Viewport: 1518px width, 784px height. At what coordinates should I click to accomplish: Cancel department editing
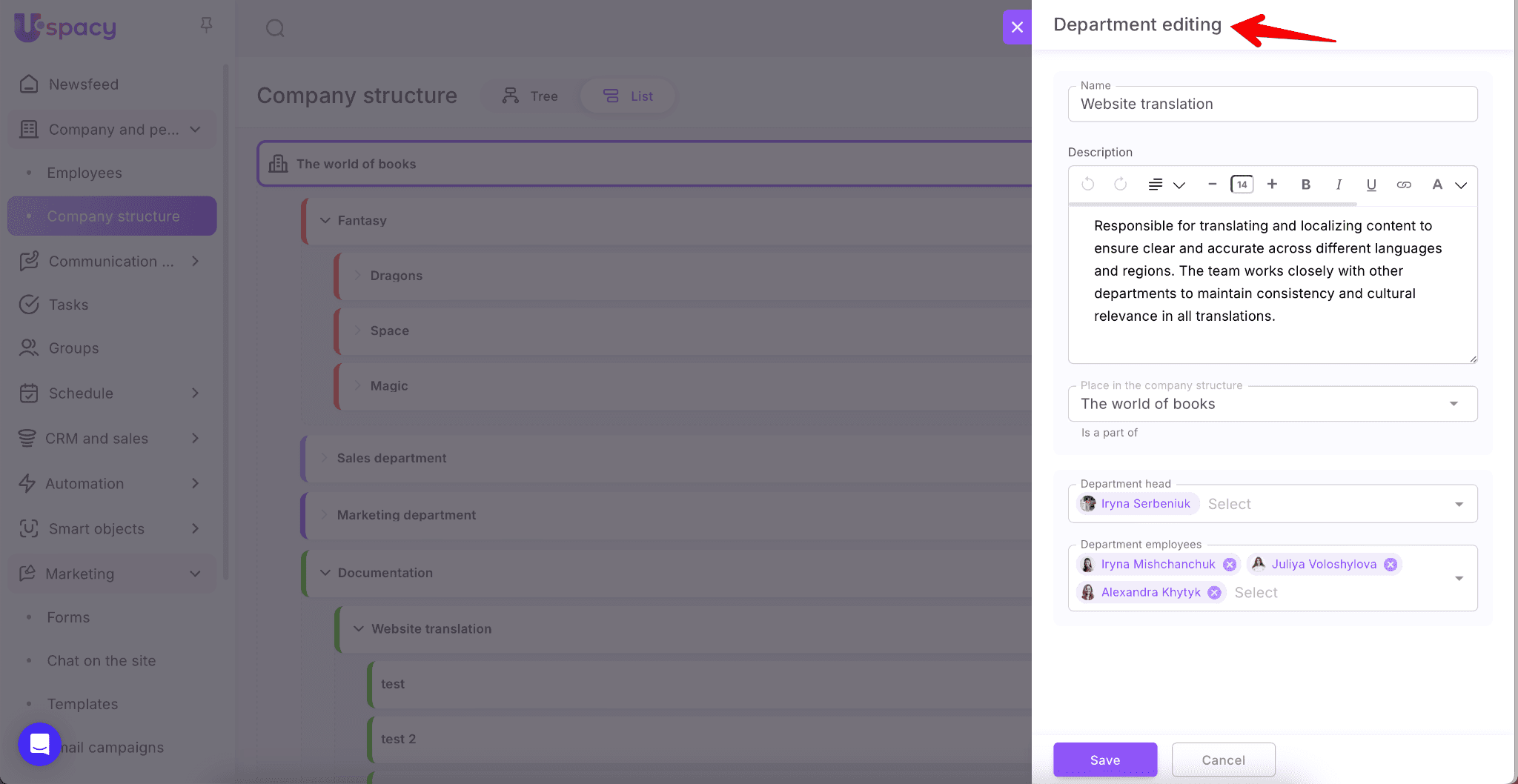pos(1223,760)
